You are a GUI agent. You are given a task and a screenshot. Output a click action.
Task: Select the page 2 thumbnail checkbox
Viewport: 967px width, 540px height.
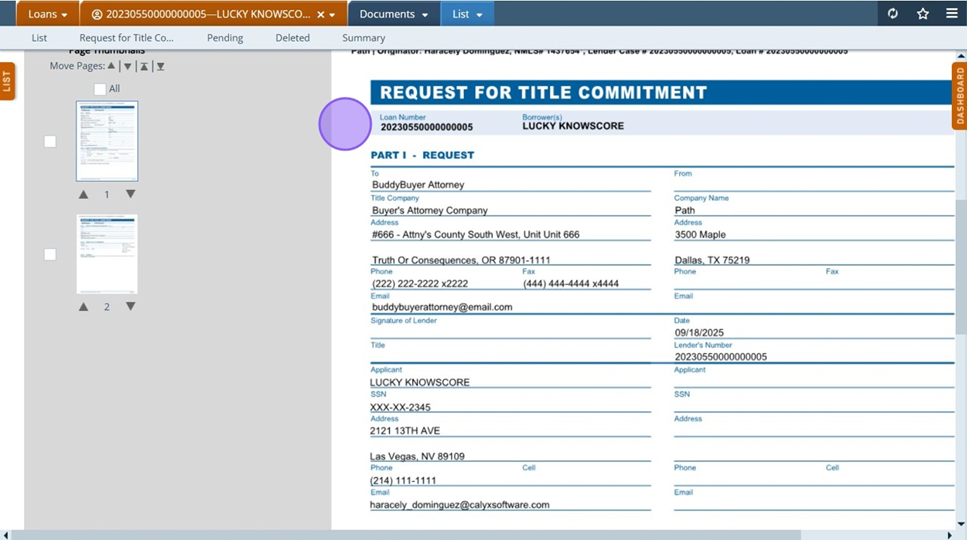click(x=50, y=255)
